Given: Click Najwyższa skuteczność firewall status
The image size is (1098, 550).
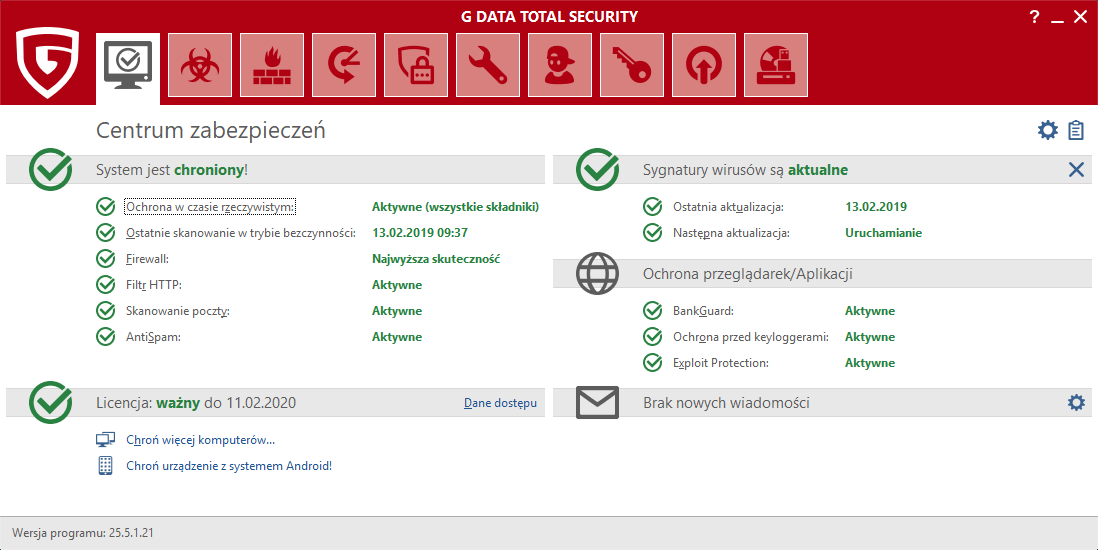Looking at the screenshot, I should [436, 259].
